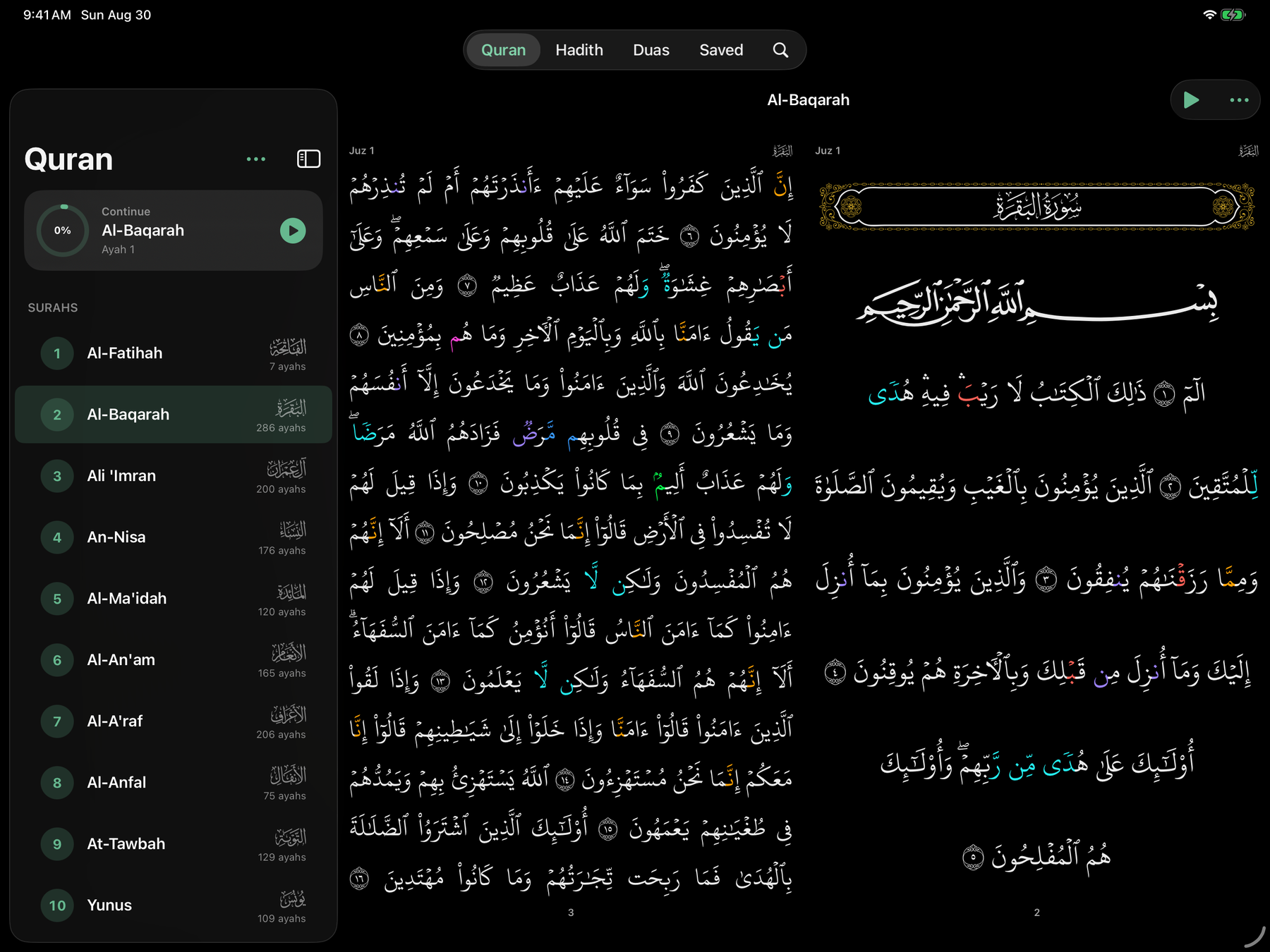Click the Arabic calligraphy for Al-An'am
Screen dimensions: 1270x952
[x=289, y=653]
